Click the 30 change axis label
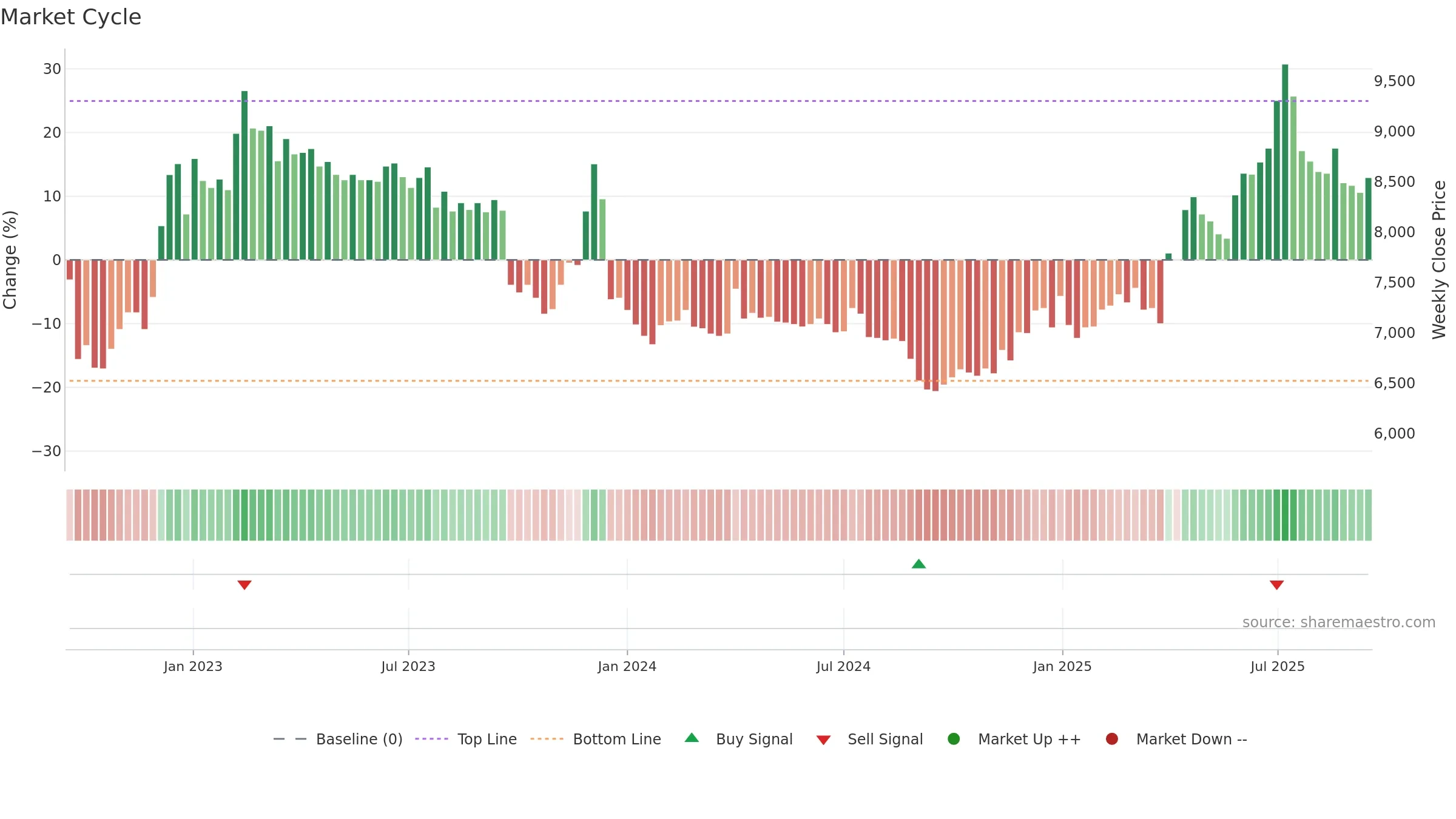1456x819 pixels. coord(52,69)
